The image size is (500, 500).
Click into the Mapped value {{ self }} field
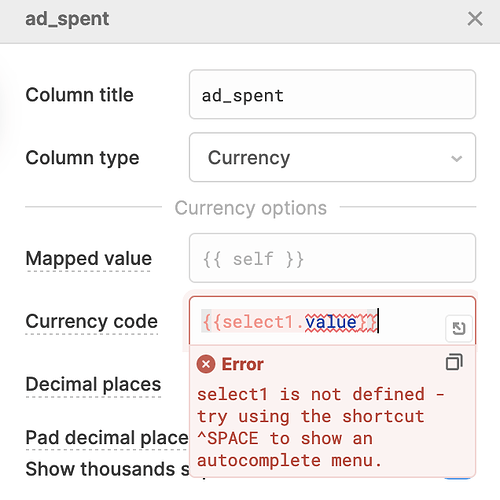332,258
